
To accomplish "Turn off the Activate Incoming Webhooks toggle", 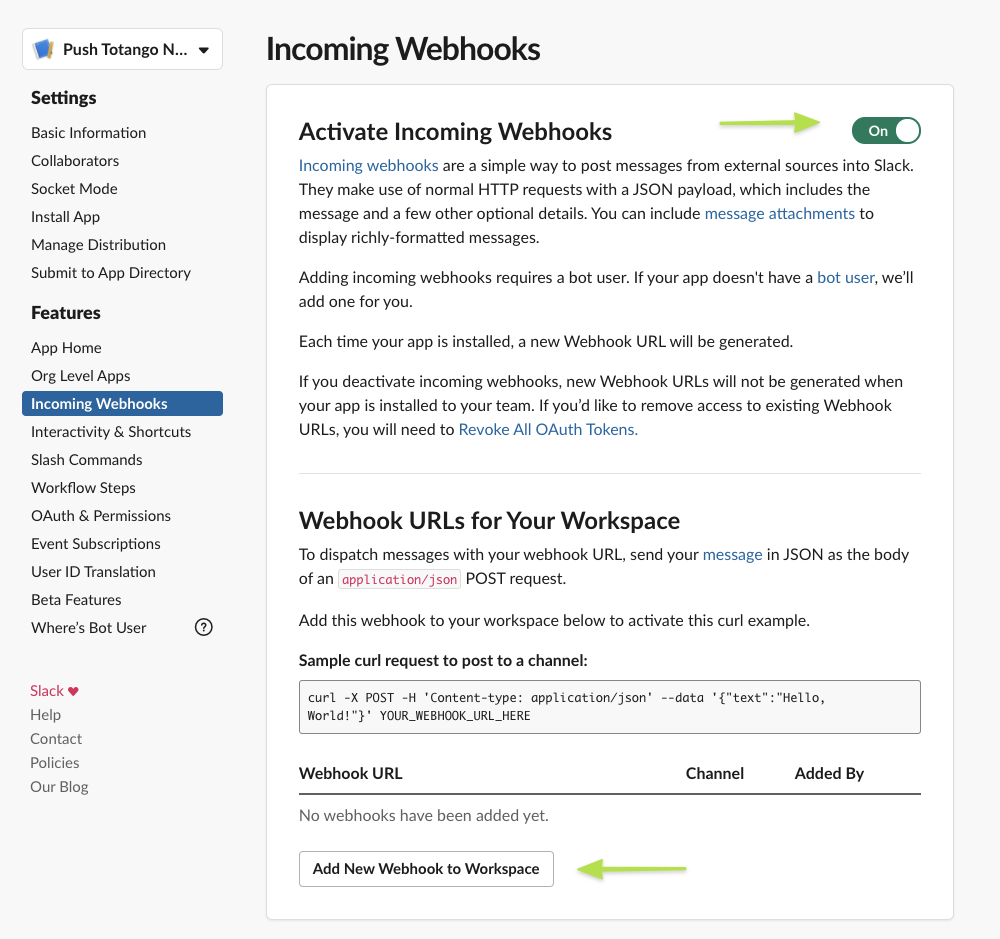I will (x=886, y=131).
